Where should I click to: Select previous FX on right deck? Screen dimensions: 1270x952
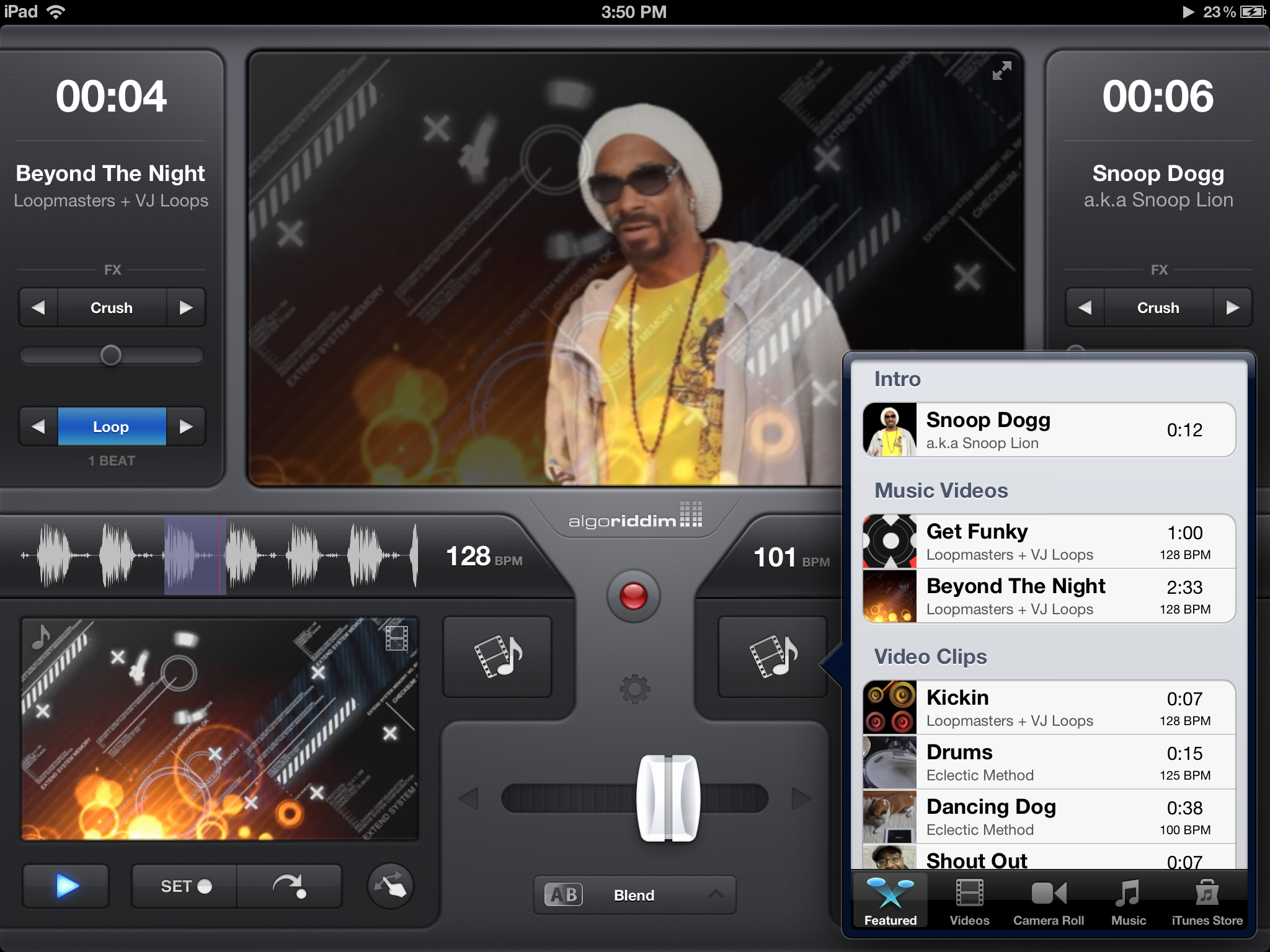pos(1085,307)
